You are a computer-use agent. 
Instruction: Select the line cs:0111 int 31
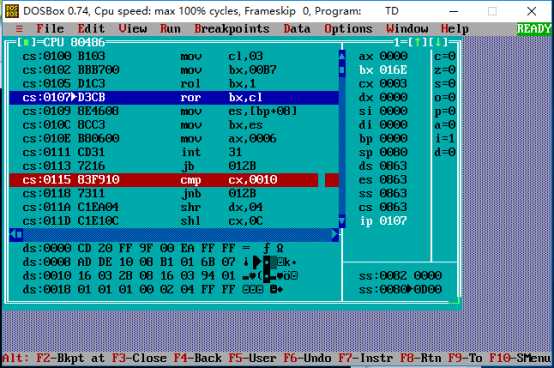174,152
